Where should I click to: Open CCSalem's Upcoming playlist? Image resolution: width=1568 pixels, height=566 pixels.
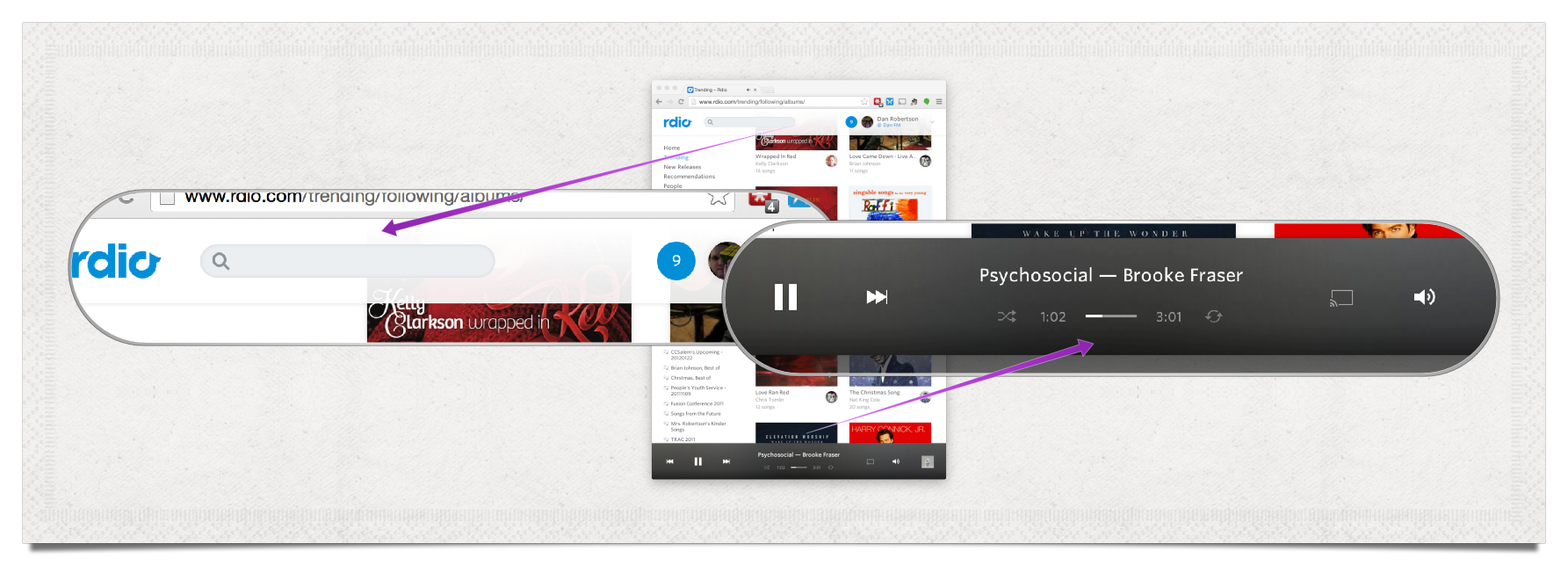[697, 355]
